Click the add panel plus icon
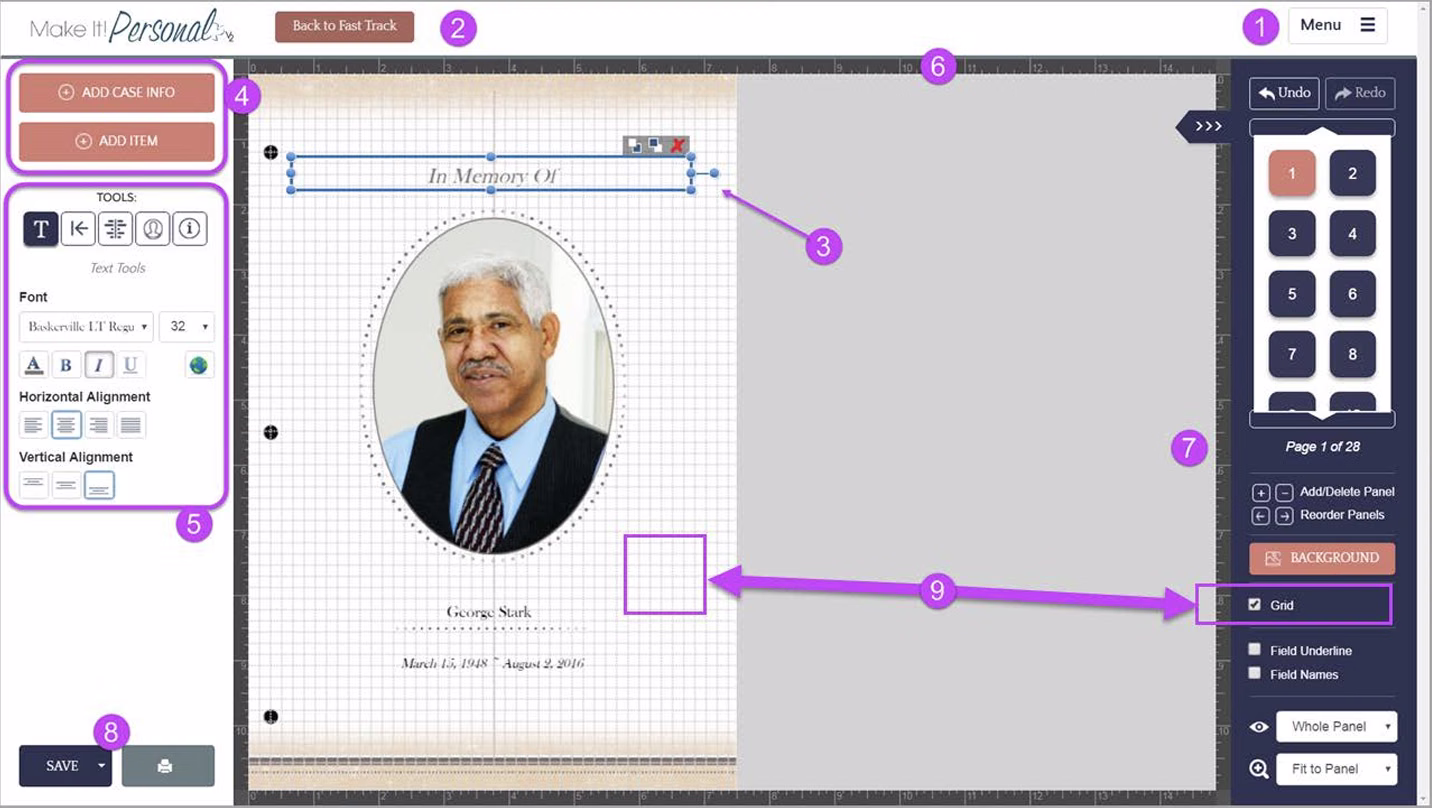The height and width of the screenshot is (808, 1432). (x=1261, y=492)
